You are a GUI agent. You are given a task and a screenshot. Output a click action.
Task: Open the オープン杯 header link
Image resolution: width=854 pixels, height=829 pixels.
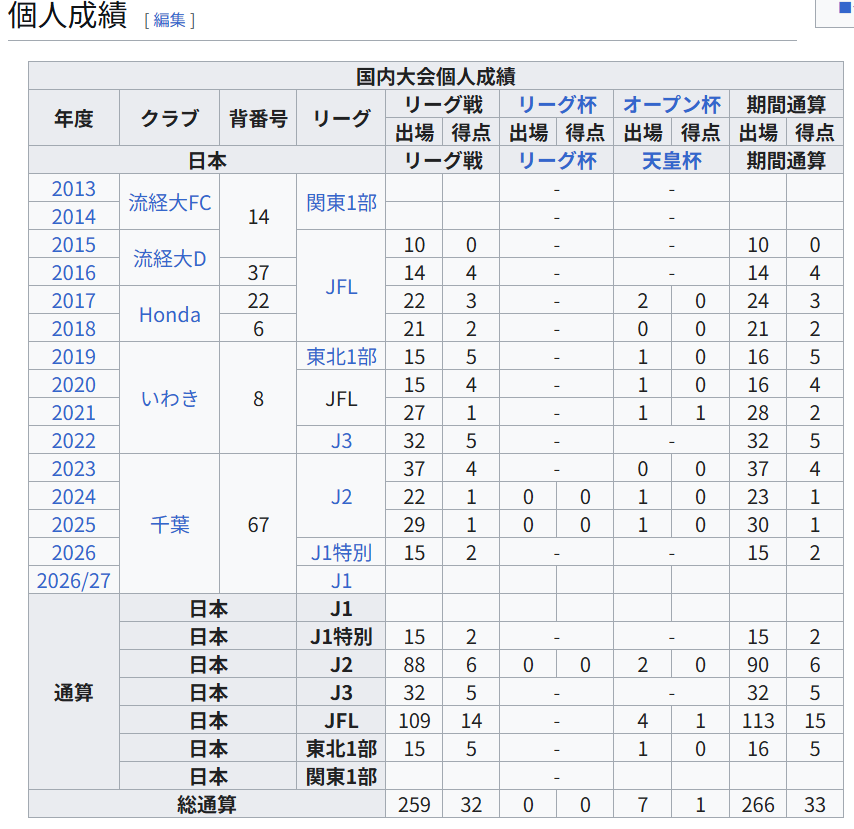point(672,105)
